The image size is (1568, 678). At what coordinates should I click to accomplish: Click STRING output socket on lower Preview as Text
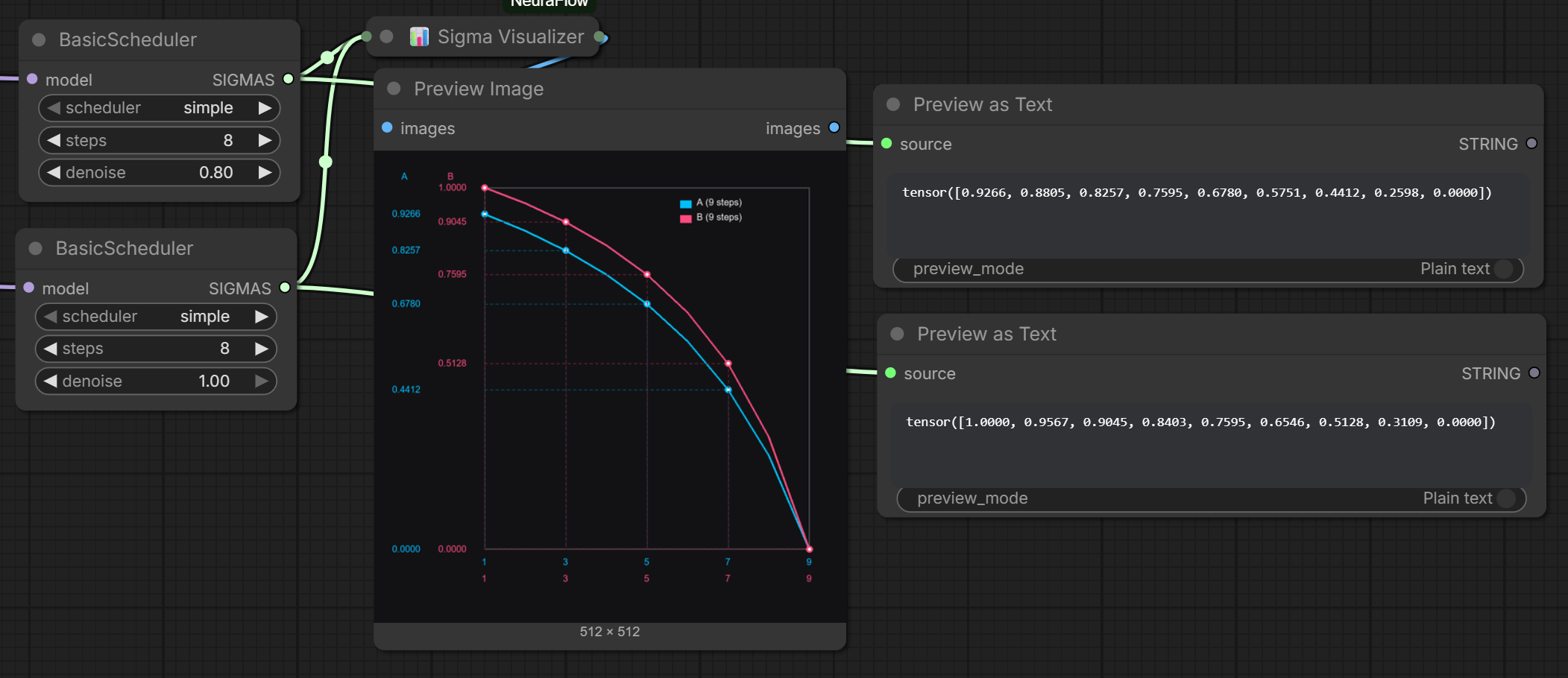pos(1534,373)
